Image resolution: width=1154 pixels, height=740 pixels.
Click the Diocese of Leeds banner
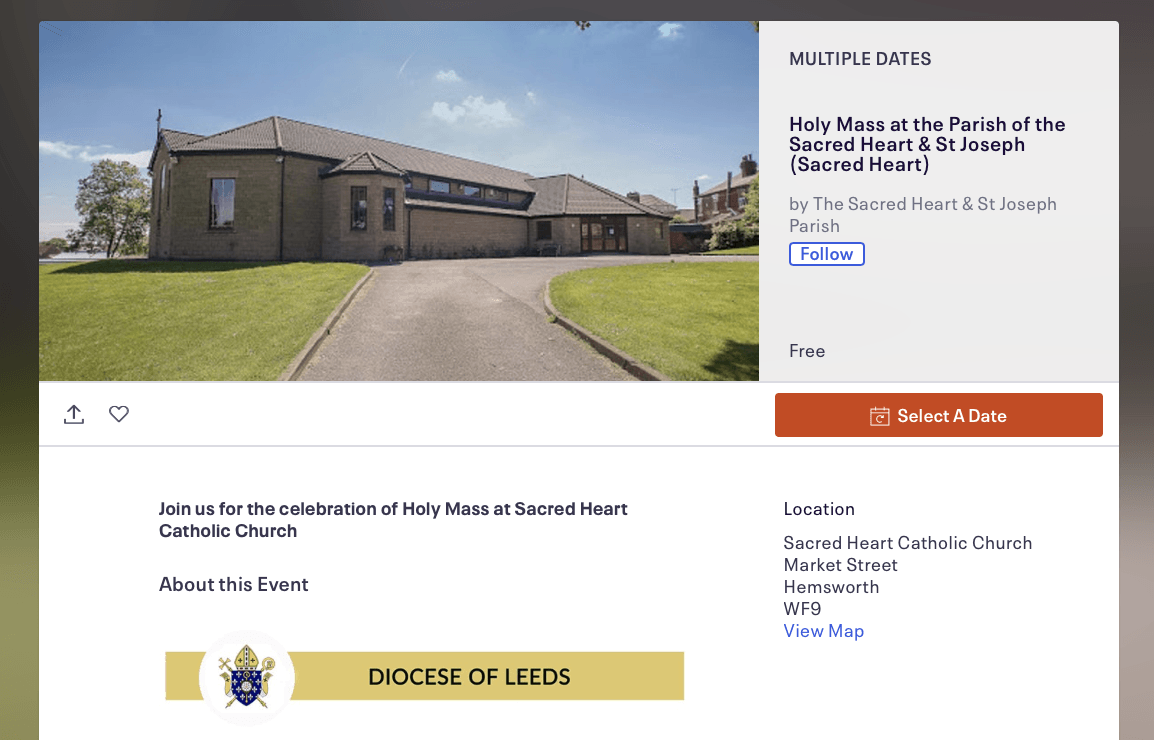(469, 677)
